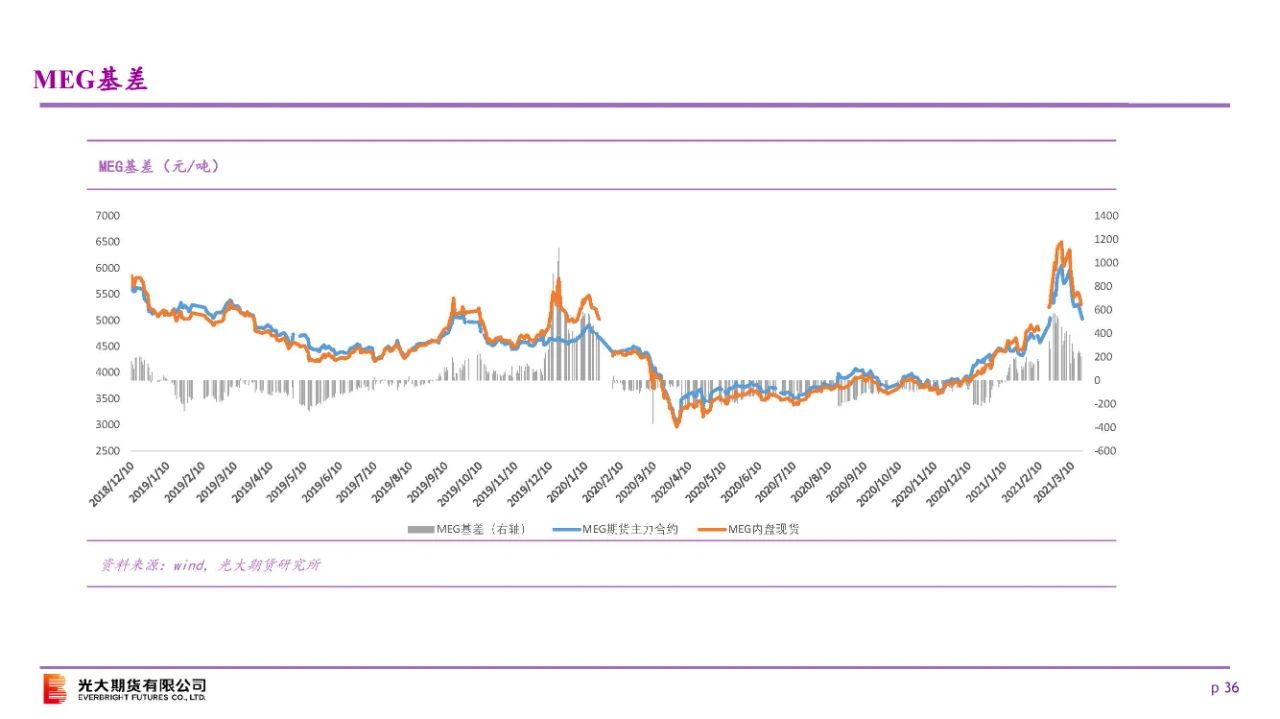Select the source note 资料来源：wind，光大期货研究所
This screenshot has height=719, width=1280.
click(x=211, y=565)
